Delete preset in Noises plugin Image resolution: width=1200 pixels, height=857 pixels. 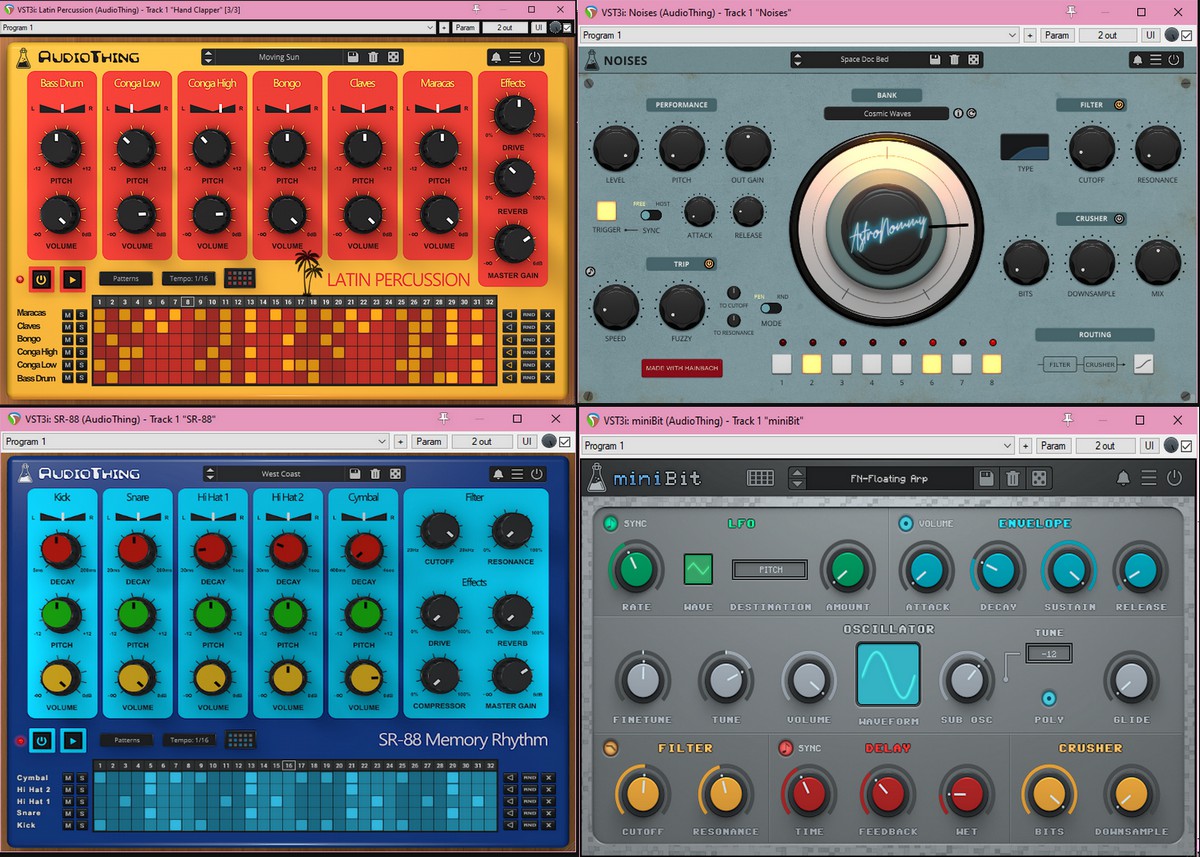(954, 60)
